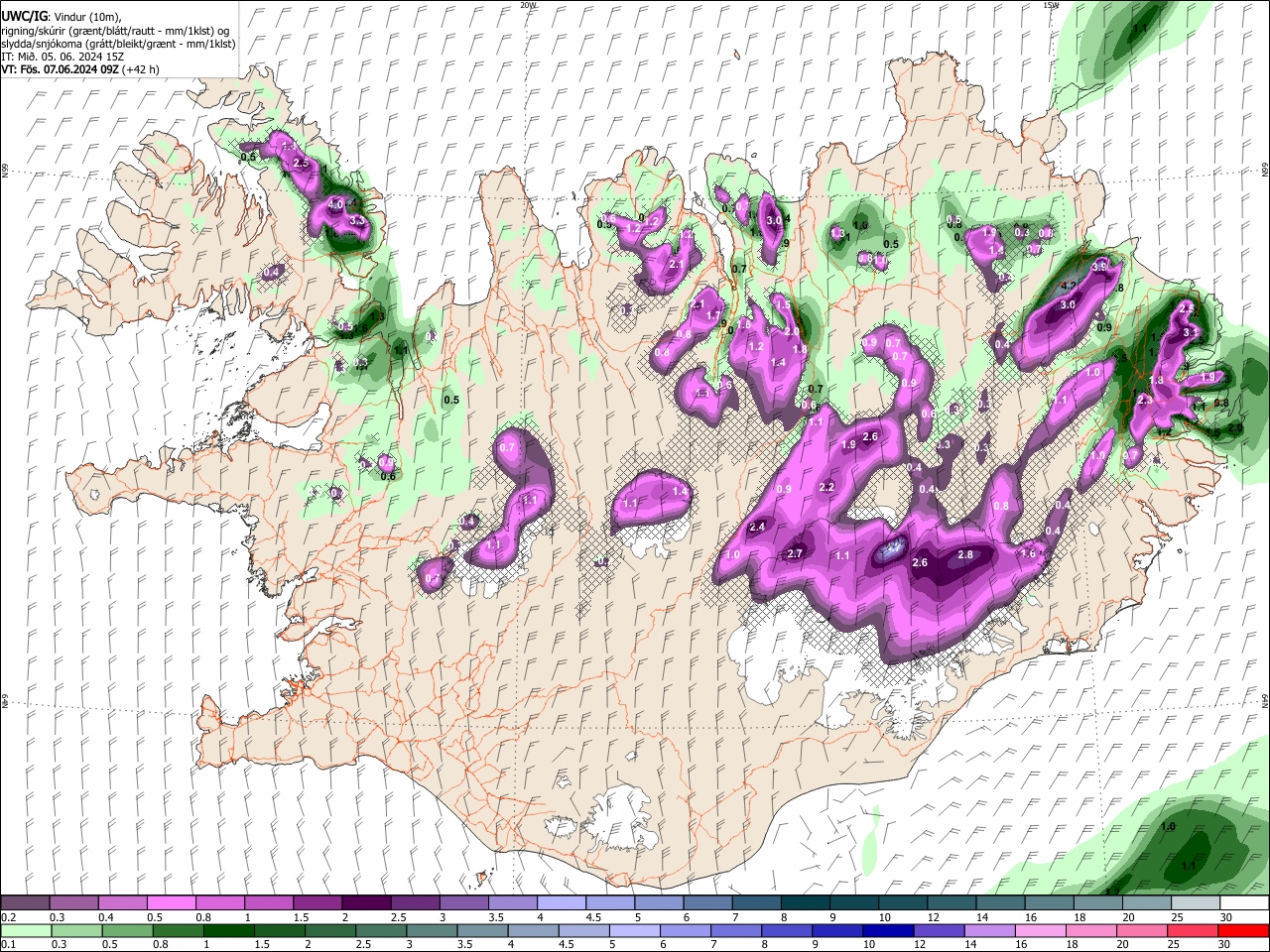Click the top legend swatch starting at 0.2
The height and width of the screenshot is (952, 1270).
(x=25, y=903)
